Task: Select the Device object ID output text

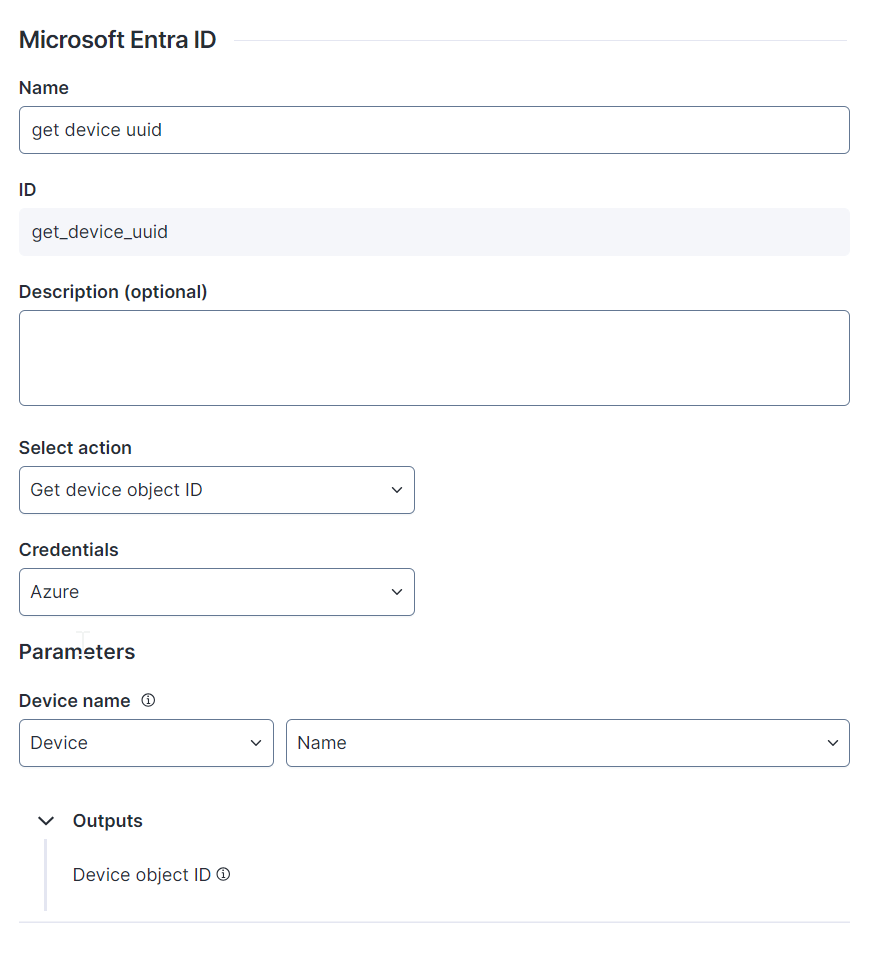Action: coord(142,875)
